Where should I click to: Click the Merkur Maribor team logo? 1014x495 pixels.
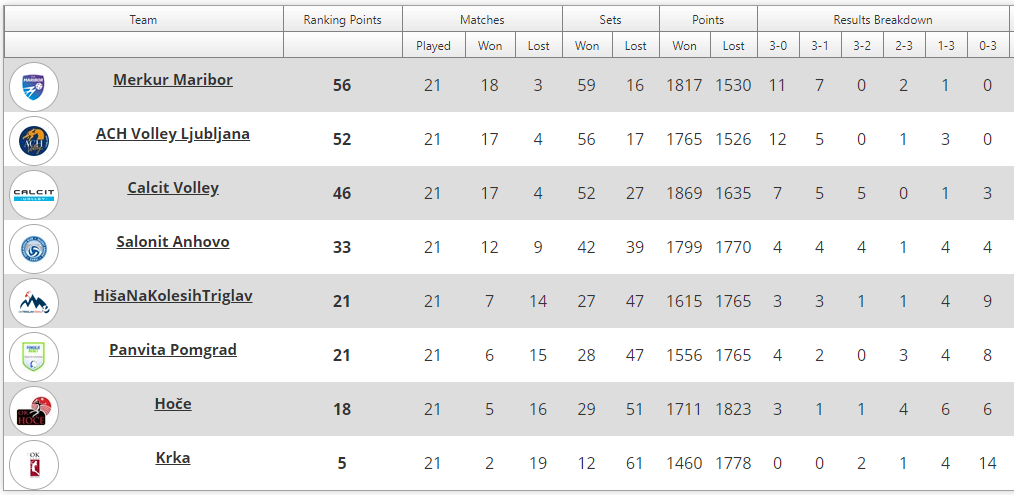(34, 86)
